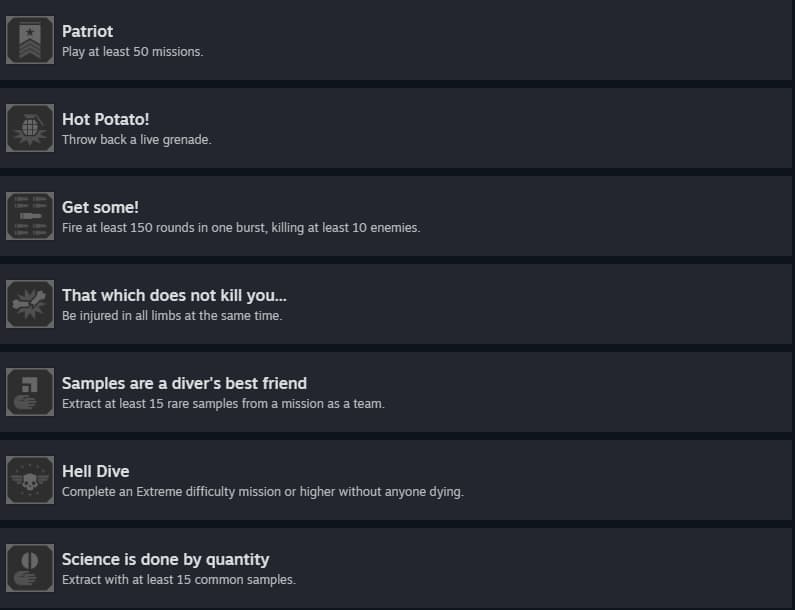Select the Extract at least 15 rare samples text
This screenshot has width=795, height=610.
pos(223,404)
